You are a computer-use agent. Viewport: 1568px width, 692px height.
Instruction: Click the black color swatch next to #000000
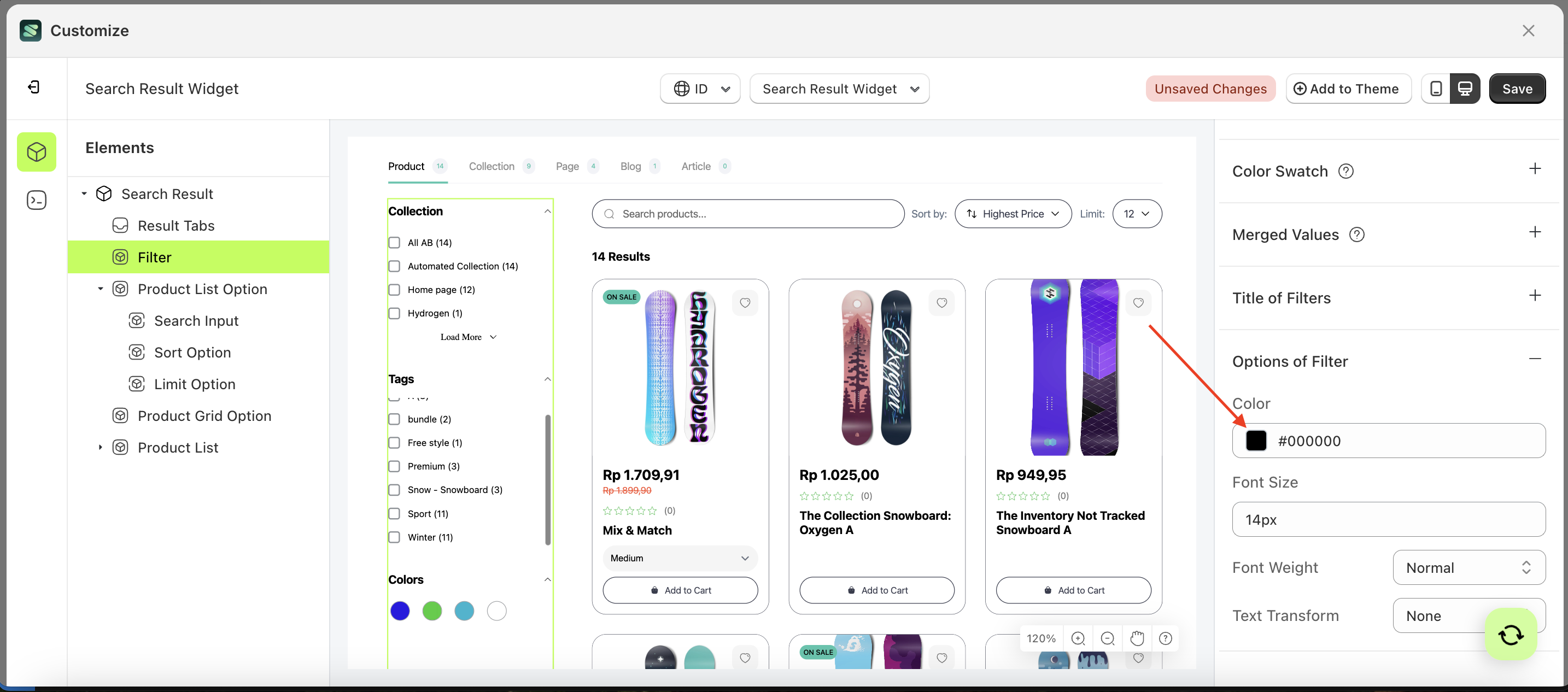[1256, 441]
